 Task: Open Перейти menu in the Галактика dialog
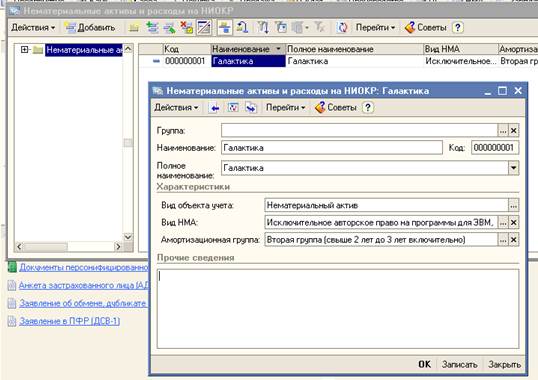click(285, 108)
